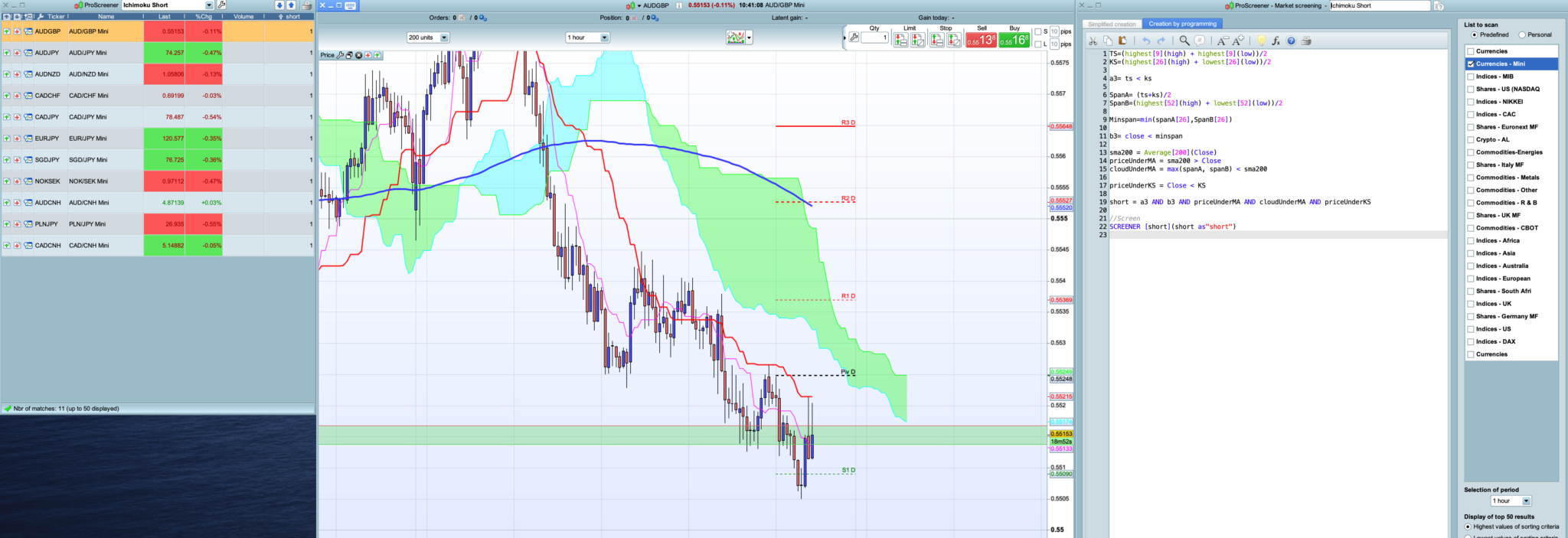The width and height of the screenshot is (1568, 538).
Task: Print code using editor printer icon
Action: click(x=1306, y=41)
